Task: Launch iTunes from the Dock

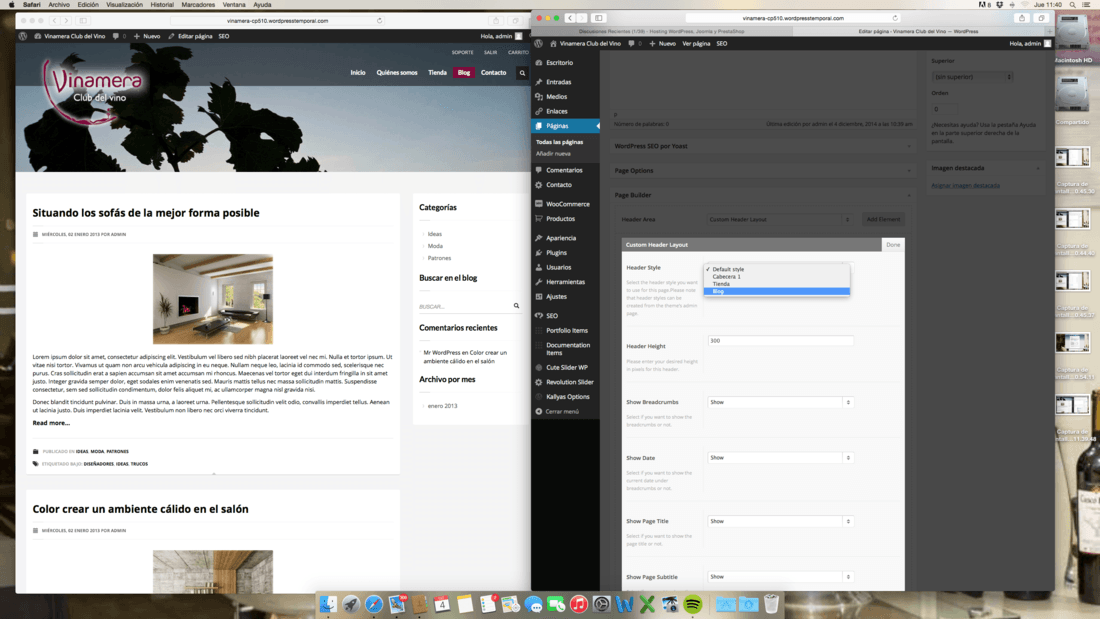Action: 579,604
